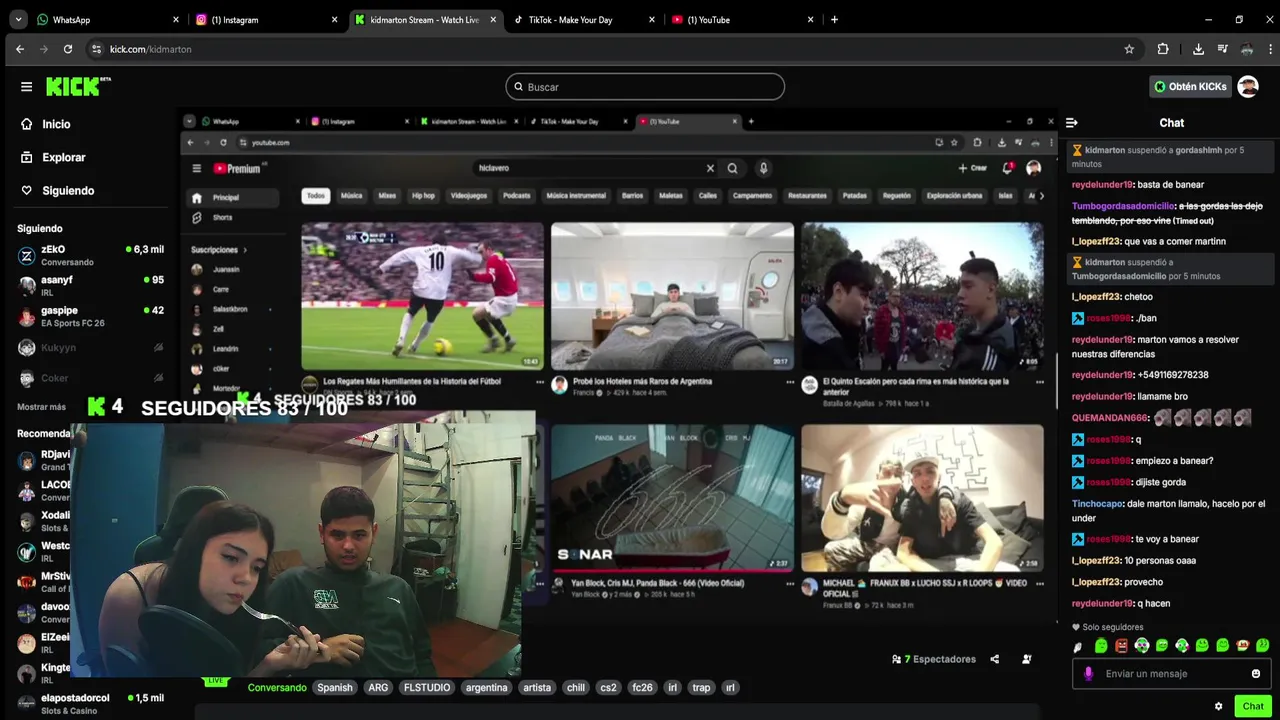Click the LIVE badge under the stream
Image resolution: width=1280 pixels, height=720 pixels.
point(216,681)
